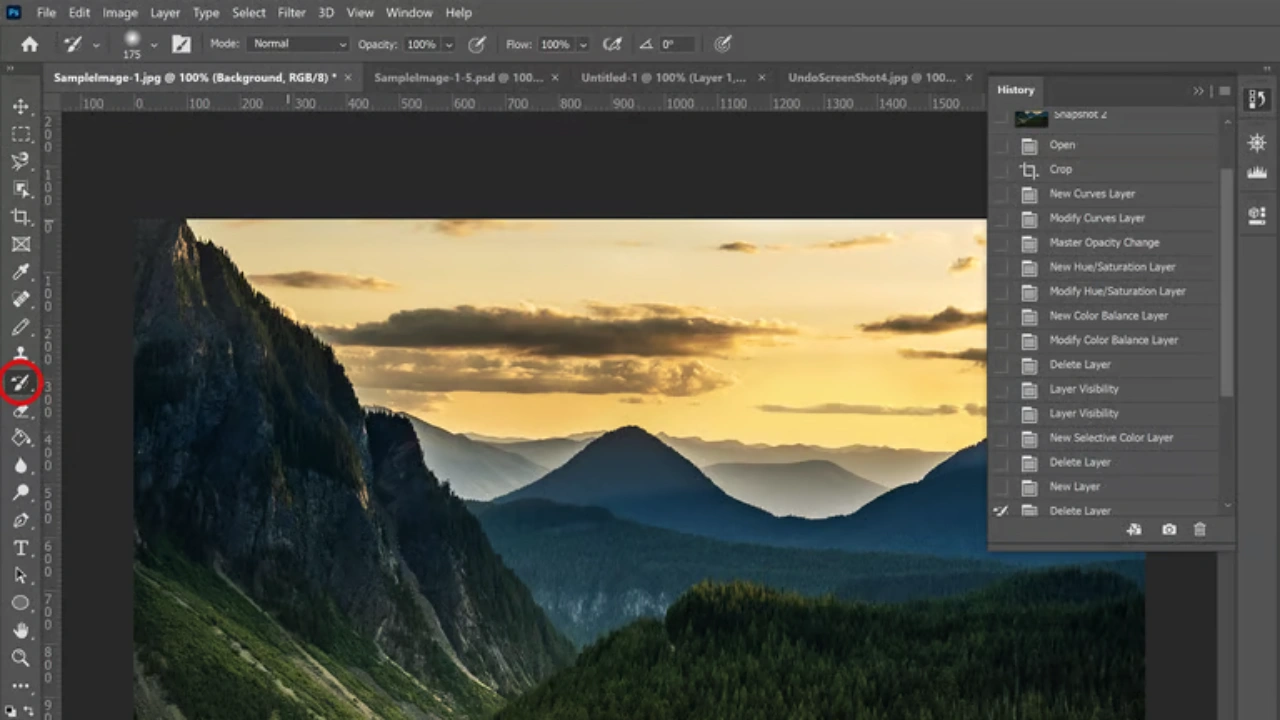Select the Crop tool in toolbar

click(x=20, y=217)
